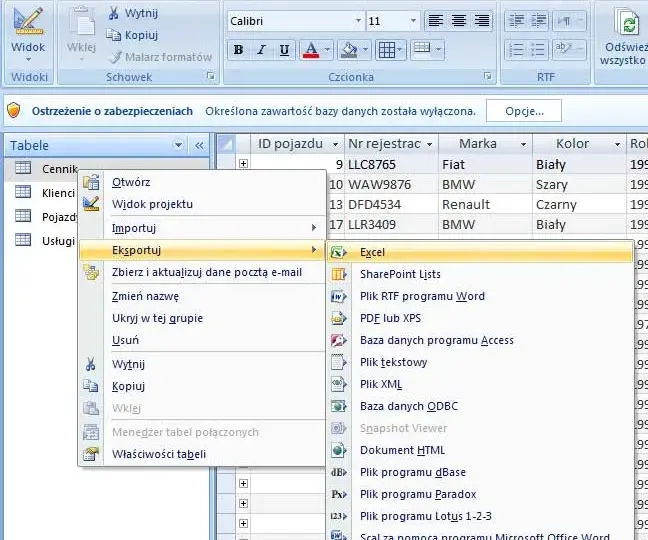The width and height of the screenshot is (648, 540).
Task: Choose Wytnij in the context menu
Action: [201, 364]
